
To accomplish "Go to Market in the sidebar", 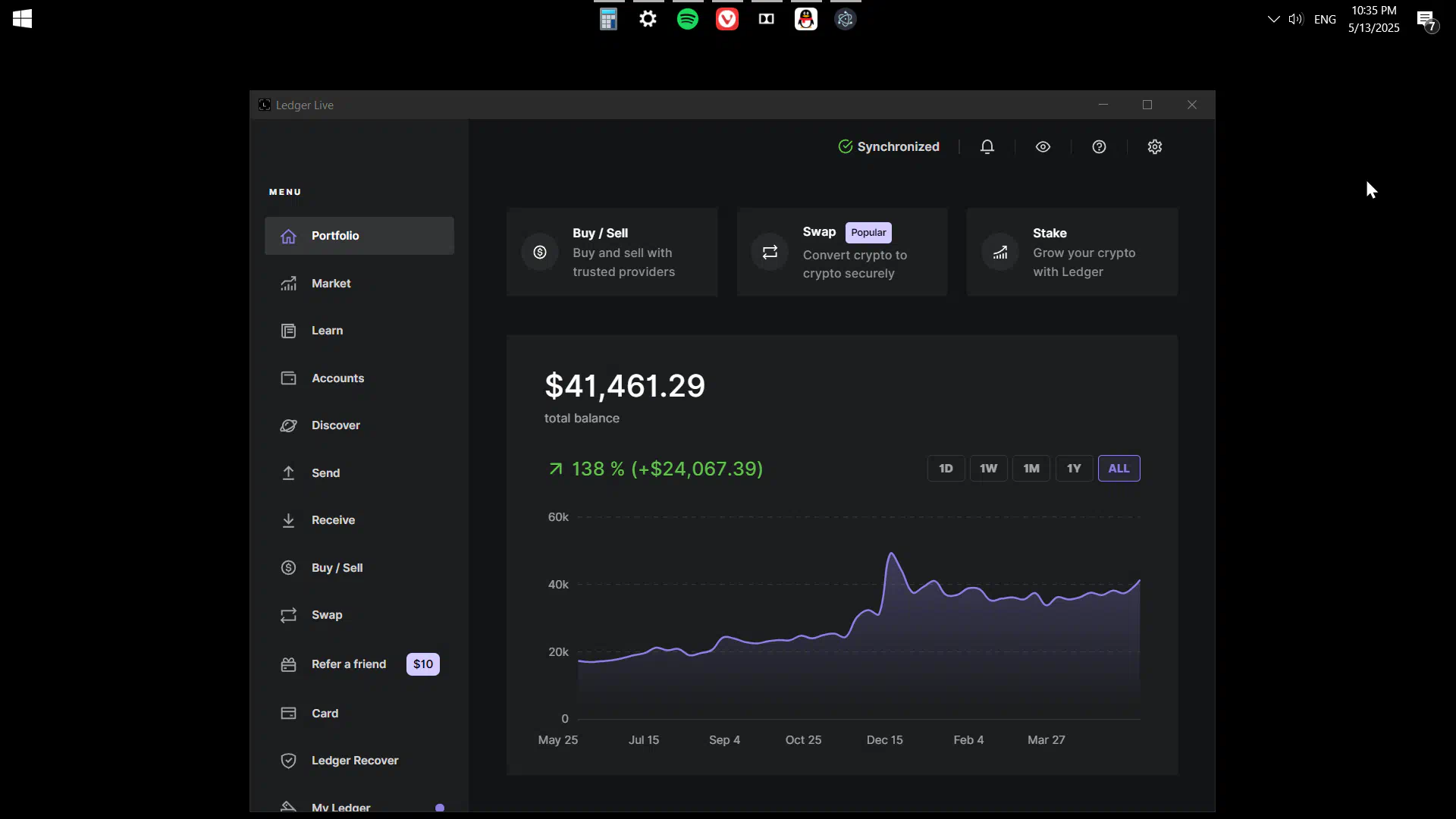I will pyautogui.click(x=359, y=284).
